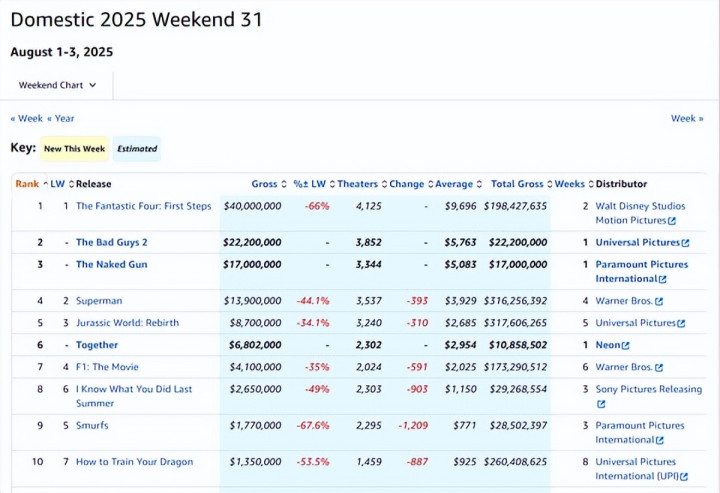Go to next Week link
Image resolution: width=720 pixels, height=493 pixels.
tap(687, 118)
